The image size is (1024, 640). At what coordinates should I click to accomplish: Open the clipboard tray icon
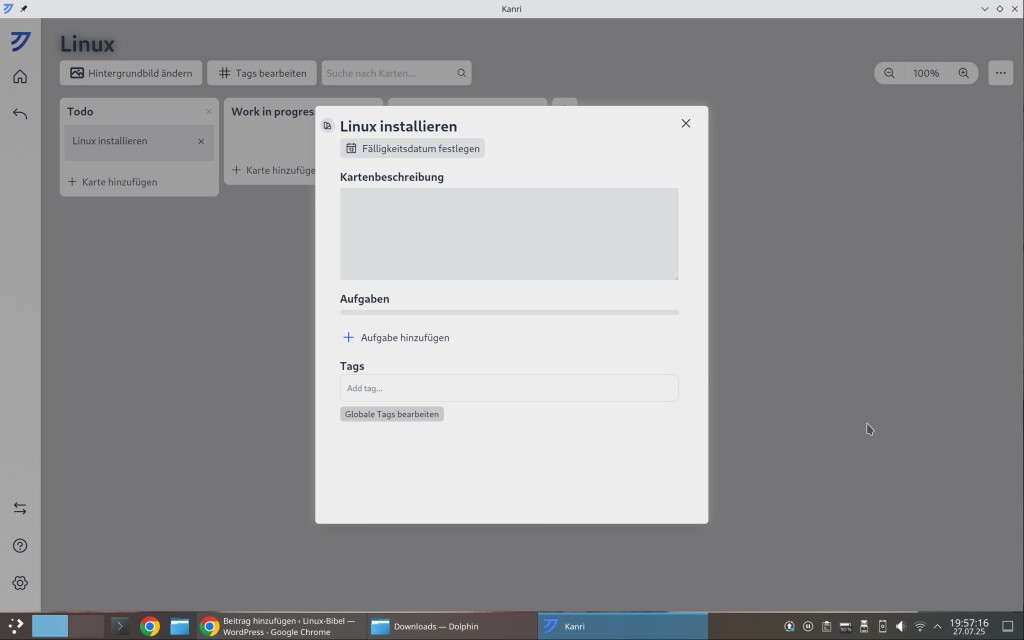(x=826, y=626)
